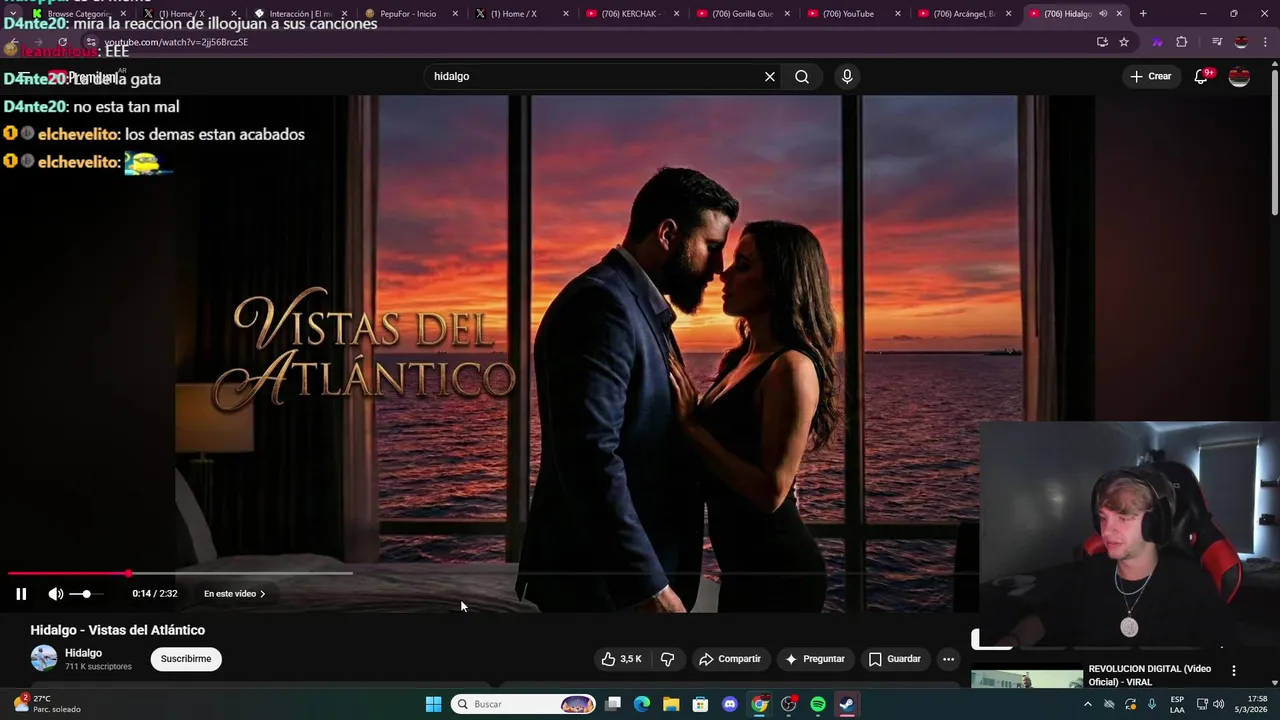Screen dimensions: 1280x720
Task: Switch to the 'Interacción' tab
Action: coord(297,14)
